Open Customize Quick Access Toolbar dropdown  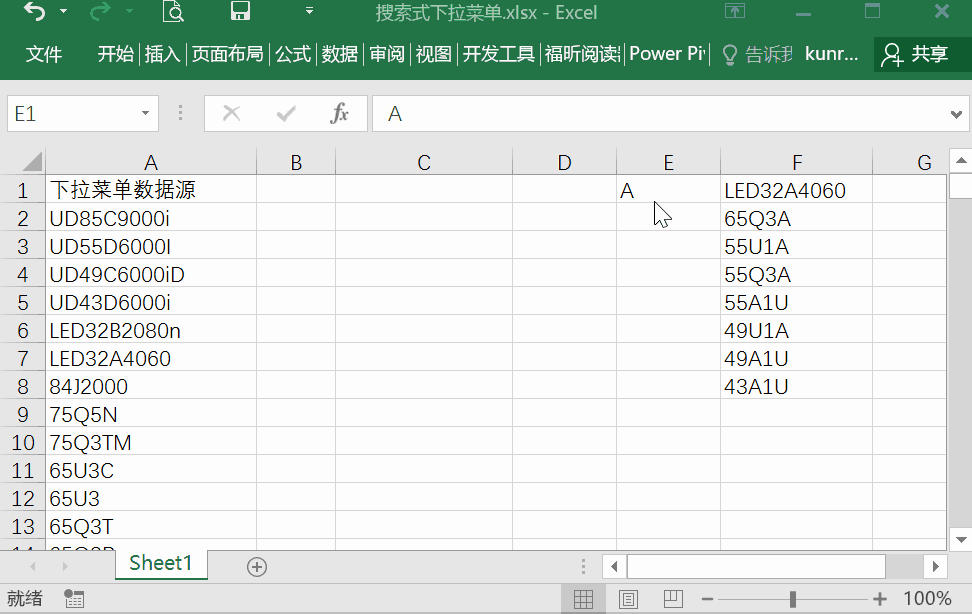309,11
